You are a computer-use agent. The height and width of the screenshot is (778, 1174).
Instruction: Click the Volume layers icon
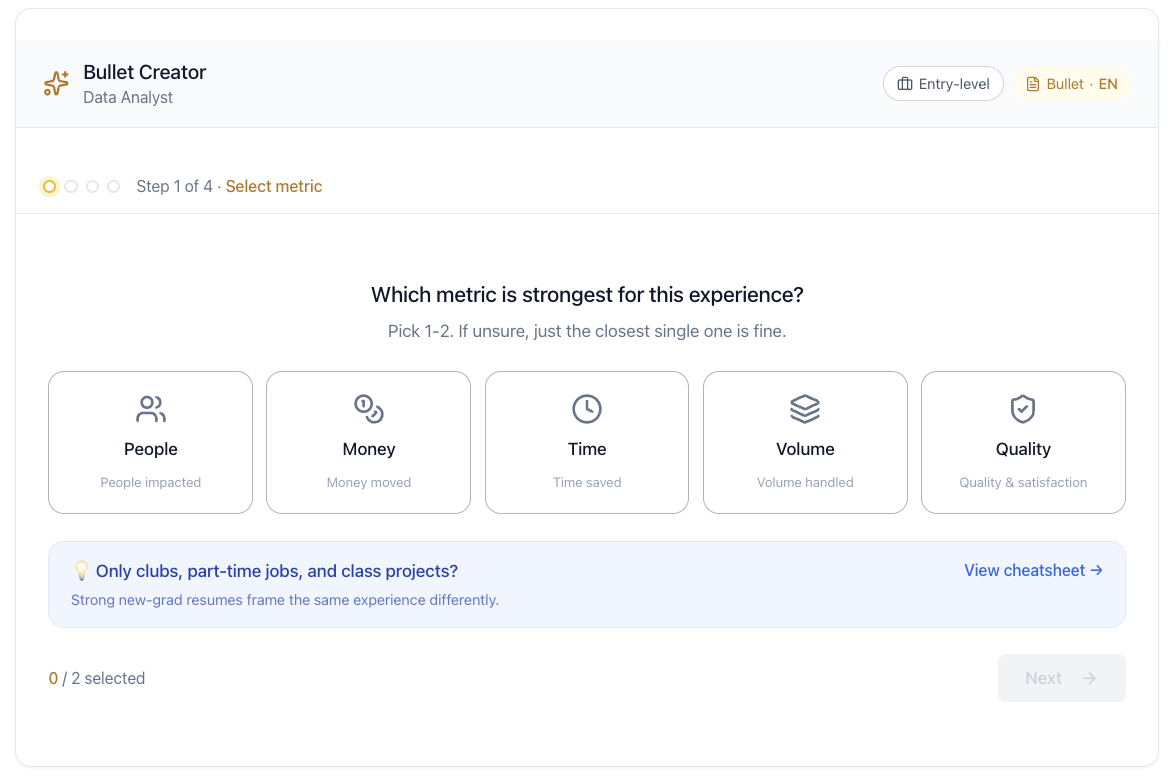pyautogui.click(x=805, y=409)
